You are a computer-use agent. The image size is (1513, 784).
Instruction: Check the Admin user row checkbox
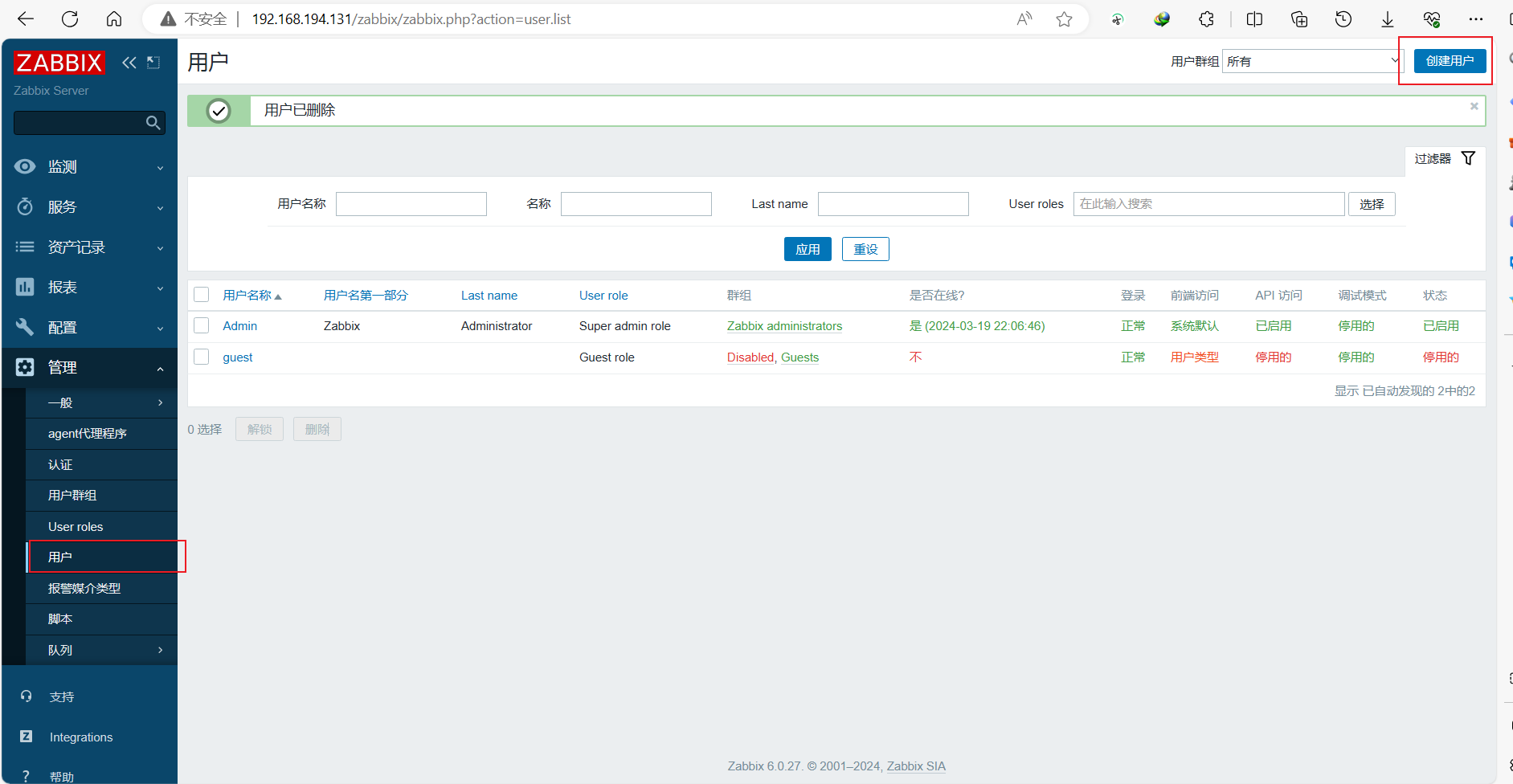tap(202, 325)
